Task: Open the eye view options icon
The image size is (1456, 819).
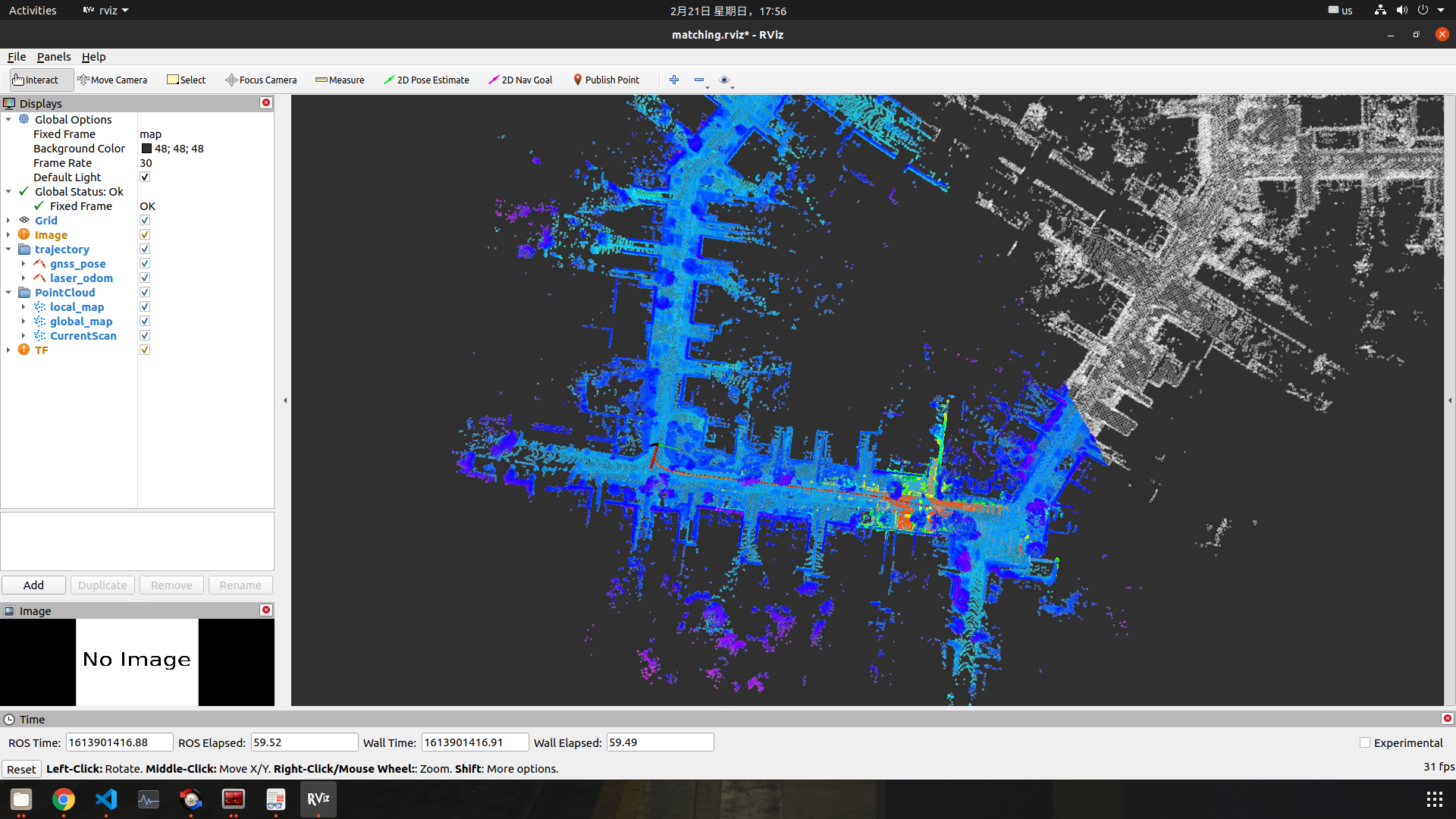Action: [724, 80]
